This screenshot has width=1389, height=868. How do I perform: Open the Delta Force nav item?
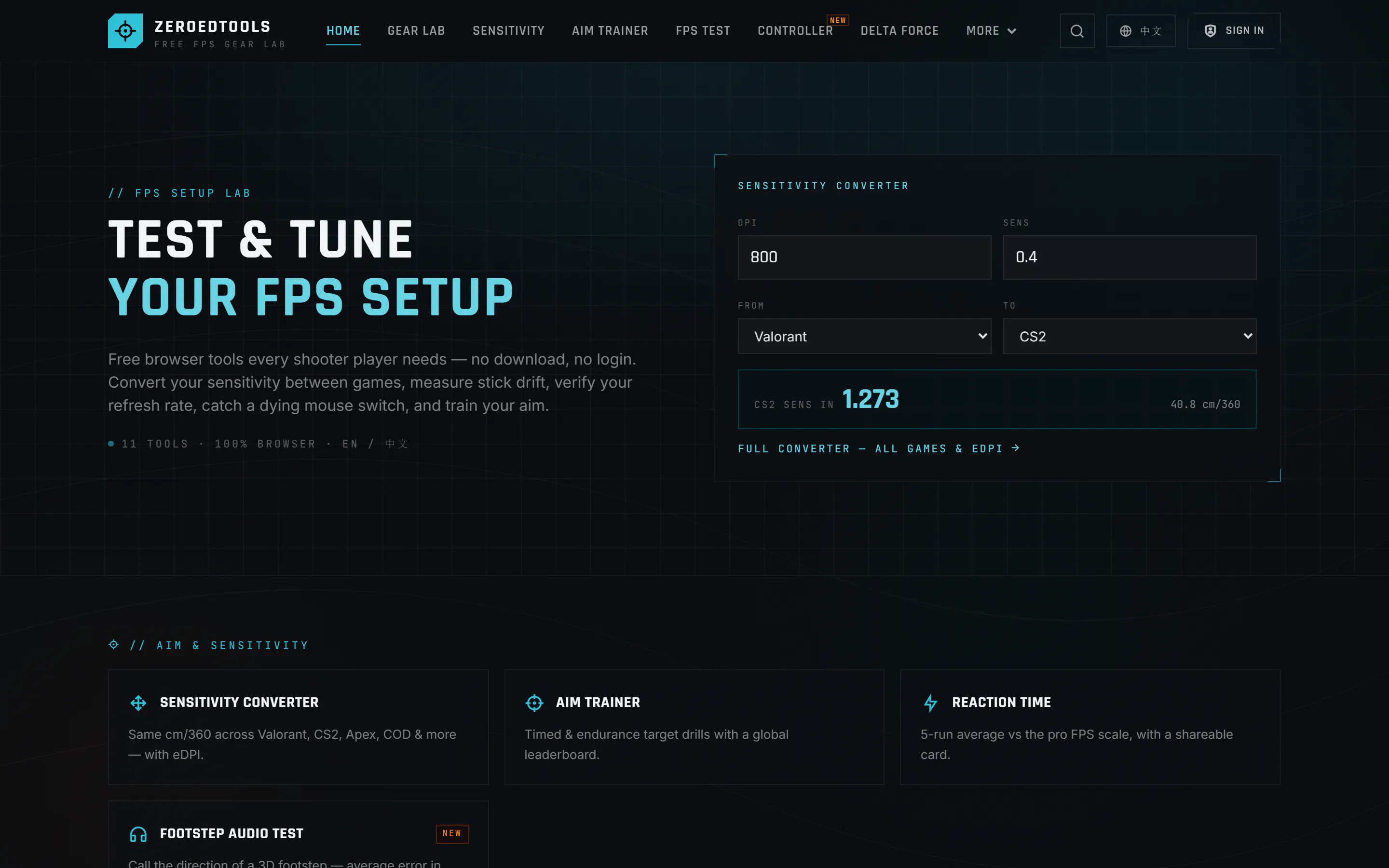click(899, 31)
